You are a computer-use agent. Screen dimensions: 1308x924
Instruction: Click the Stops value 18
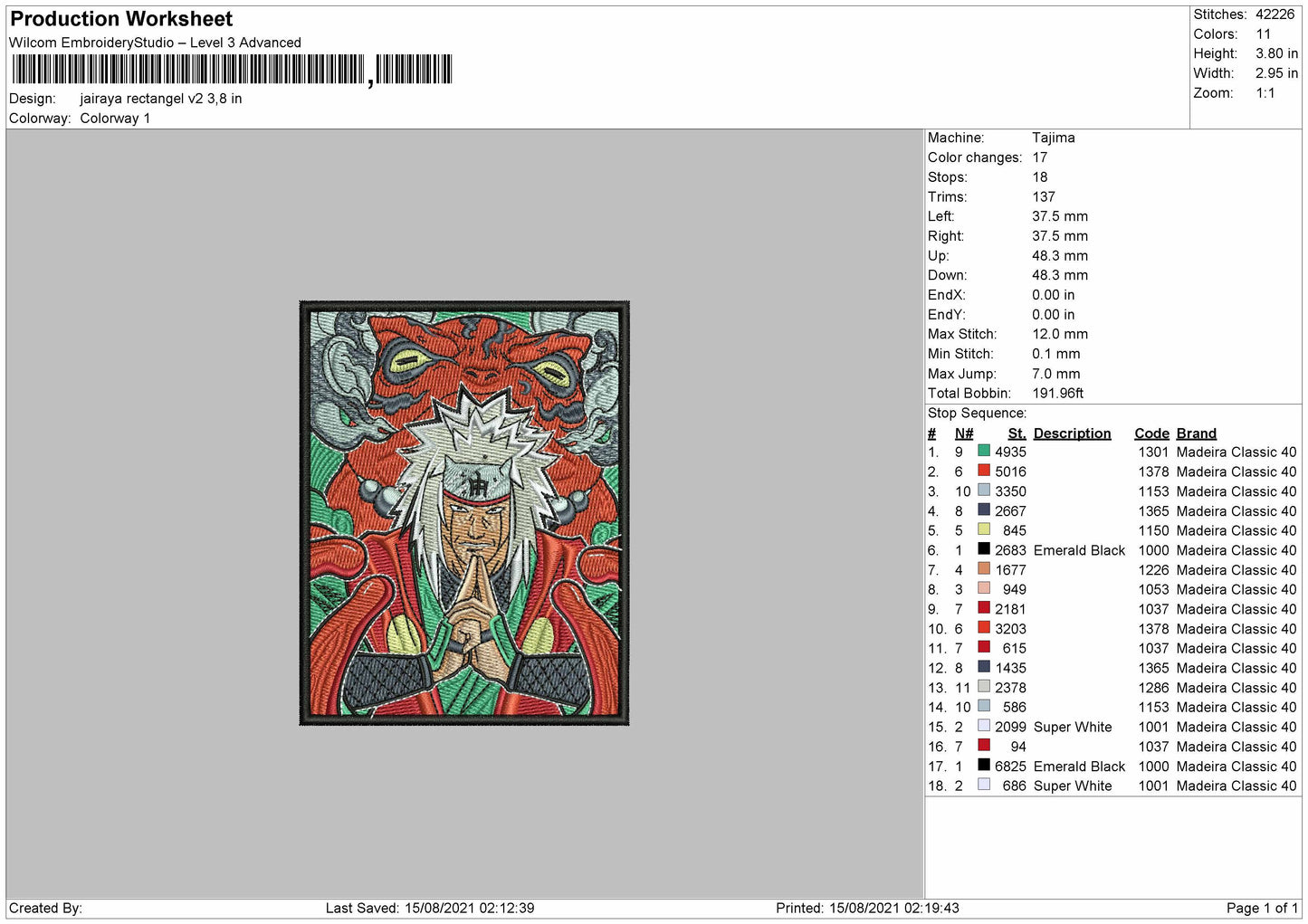1040,177
